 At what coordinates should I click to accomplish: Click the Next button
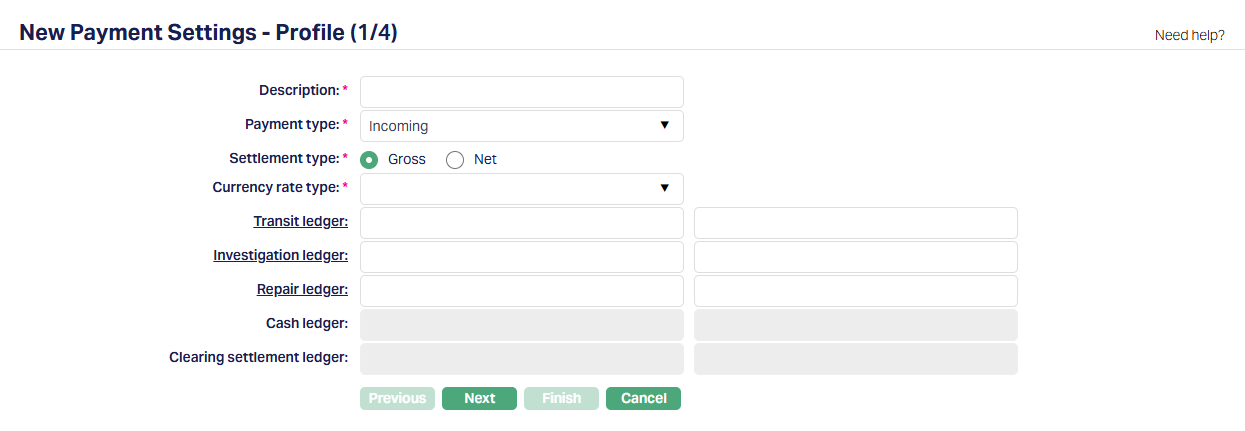479,398
